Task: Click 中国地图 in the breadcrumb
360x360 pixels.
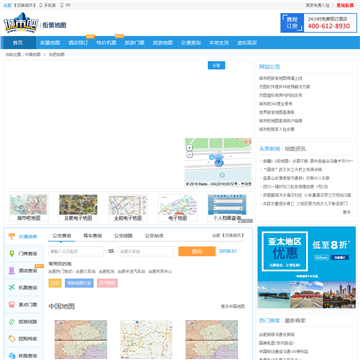Action: click(x=33, y=54)
